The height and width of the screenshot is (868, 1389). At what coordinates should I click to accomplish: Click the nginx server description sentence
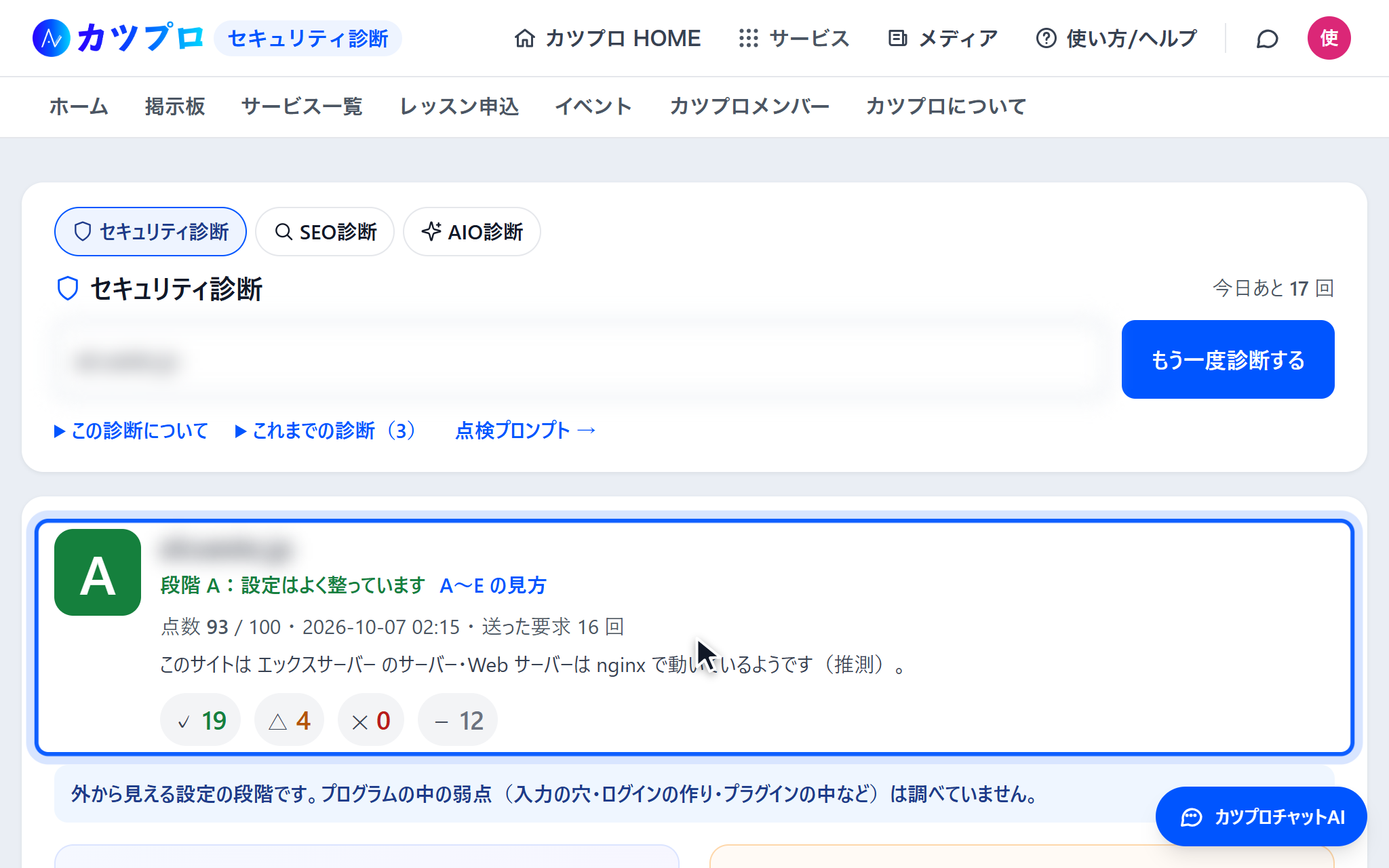pos(533,665)
